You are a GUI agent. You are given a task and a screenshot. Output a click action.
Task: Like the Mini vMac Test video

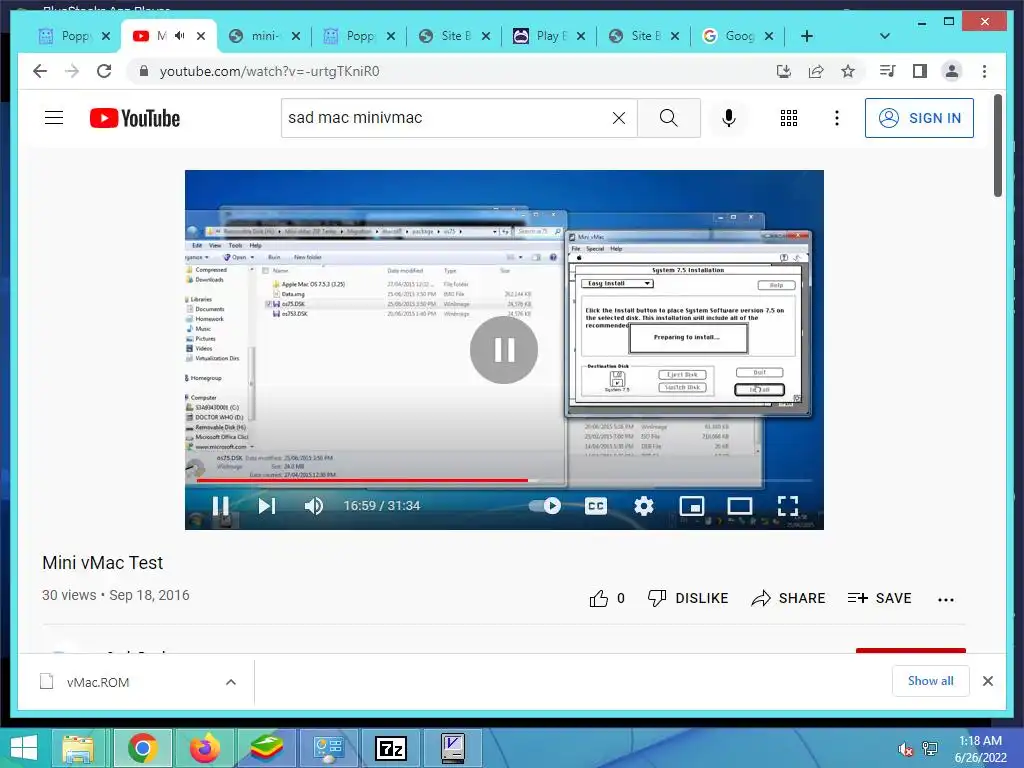[x=607, y=598]
